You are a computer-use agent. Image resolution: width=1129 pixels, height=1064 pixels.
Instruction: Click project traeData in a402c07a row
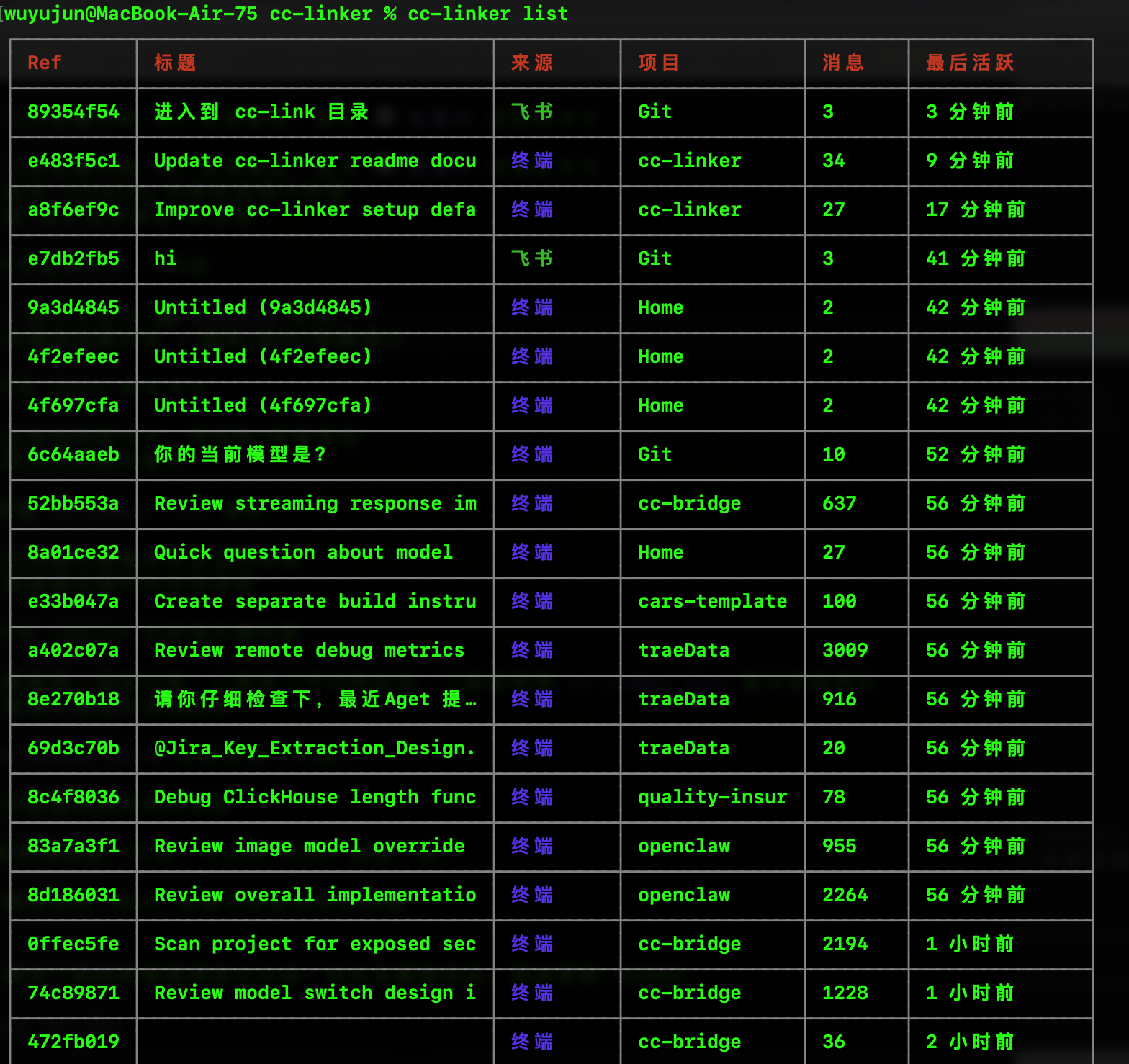pos(683,651)
